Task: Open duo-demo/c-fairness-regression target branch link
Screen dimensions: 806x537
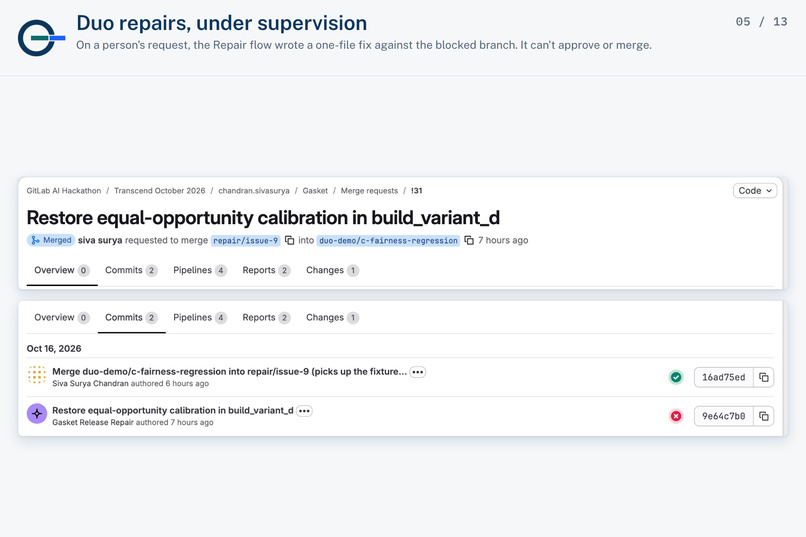Action: [x=388, y=240]
